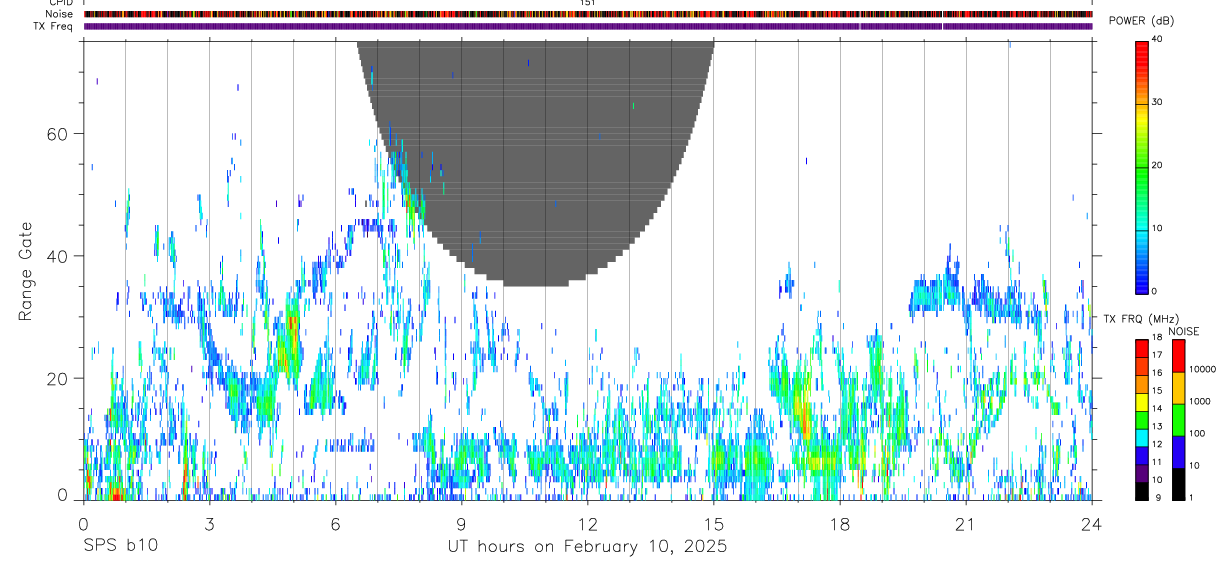Image resolution: width=1228 pixels, height=567 pixels.
Task: Click the 6 tick on UT hours axis
Action: tap(335, 523)
